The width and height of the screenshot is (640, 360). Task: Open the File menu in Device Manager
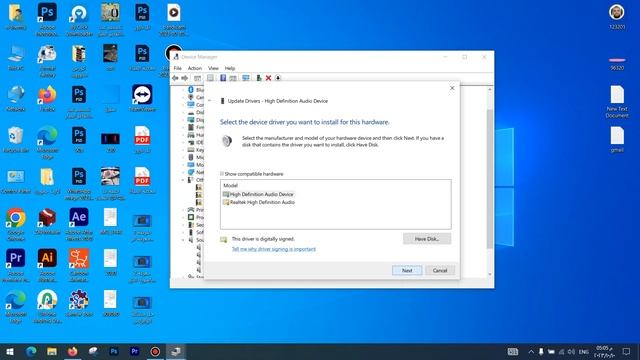click(x=178, y=68)
